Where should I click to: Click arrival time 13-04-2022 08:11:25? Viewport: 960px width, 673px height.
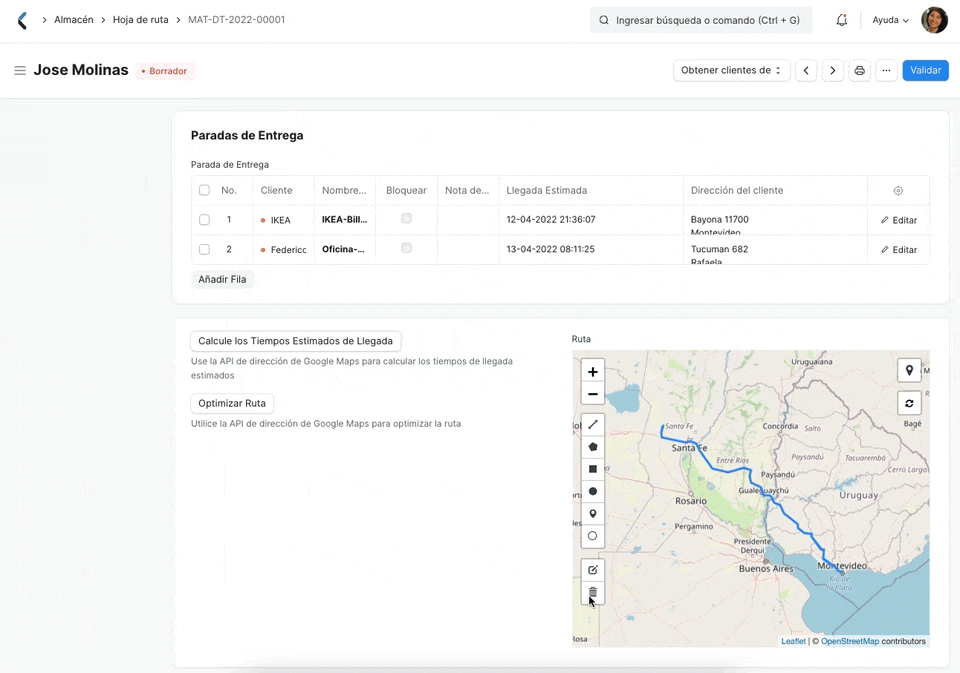coord(550,249)
